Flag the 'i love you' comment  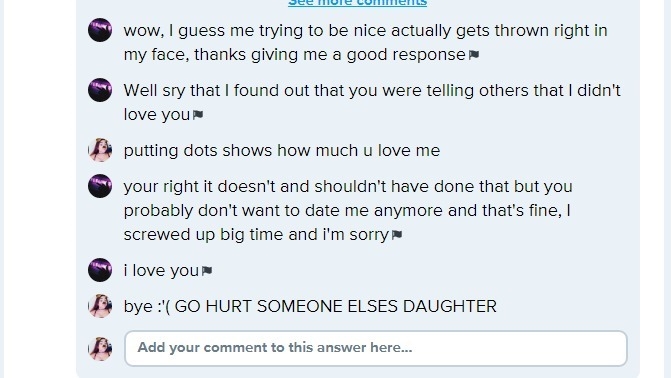tap(207, 271)
